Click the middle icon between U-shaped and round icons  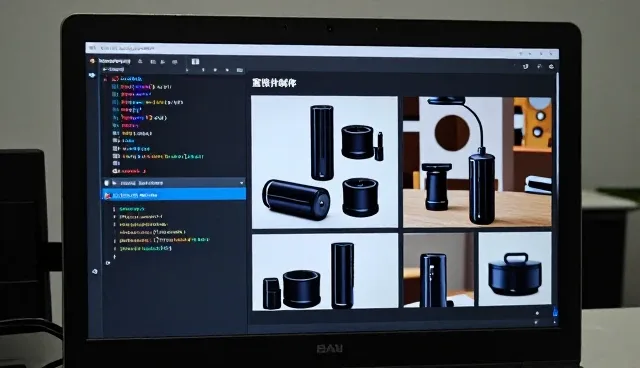pyautogui.click(x=539, y=66)
